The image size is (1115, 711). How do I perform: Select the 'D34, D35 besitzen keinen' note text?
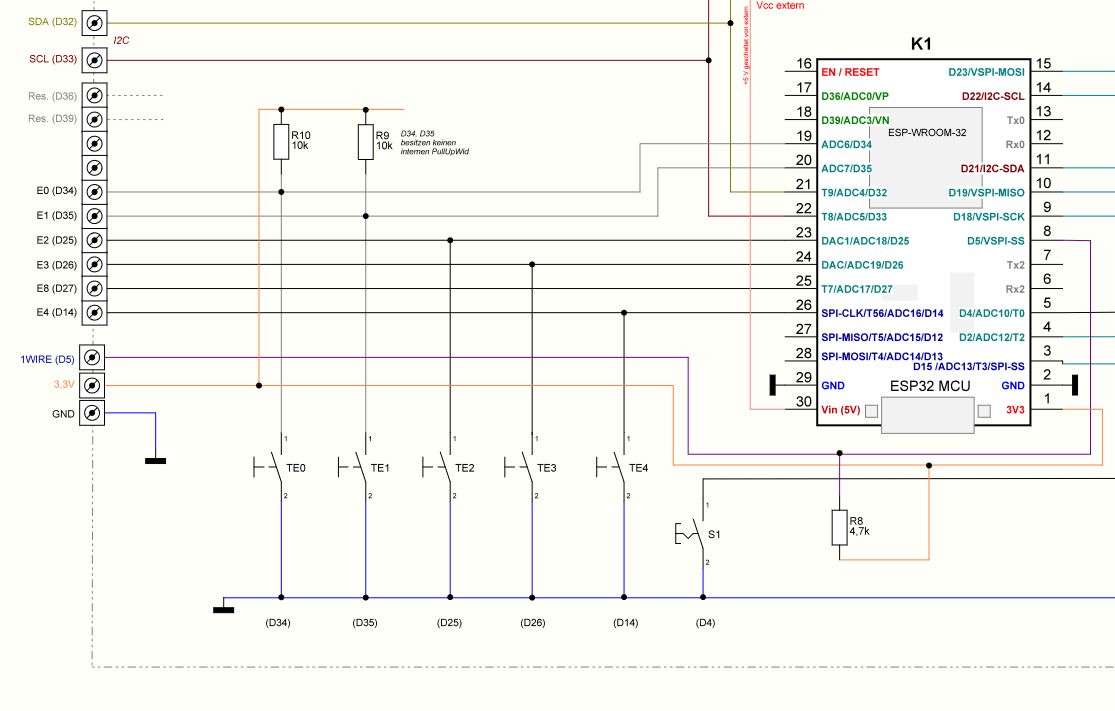coord(435,142)
